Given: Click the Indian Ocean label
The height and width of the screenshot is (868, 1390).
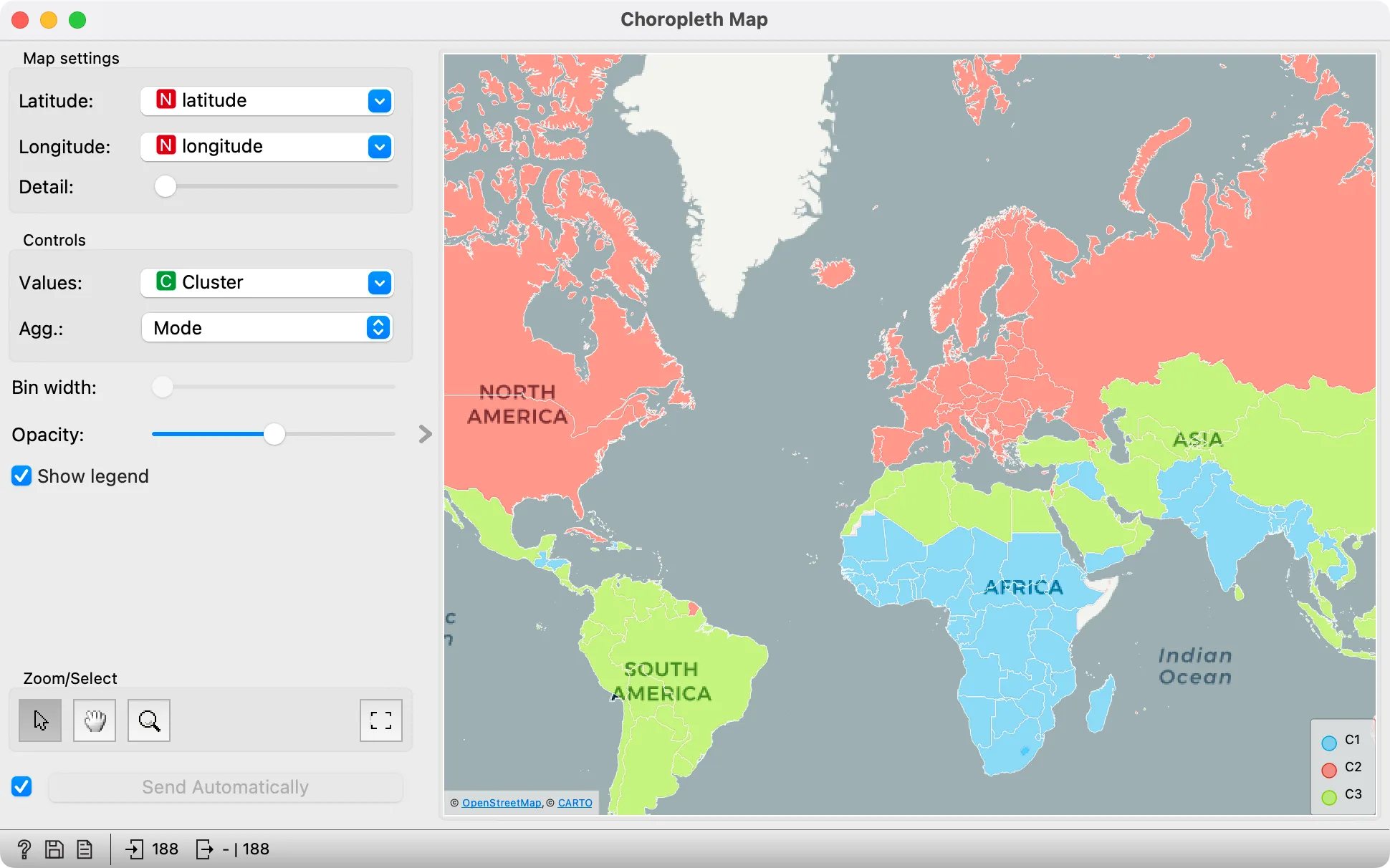Looking at the screenshot, I should 1195,667.
